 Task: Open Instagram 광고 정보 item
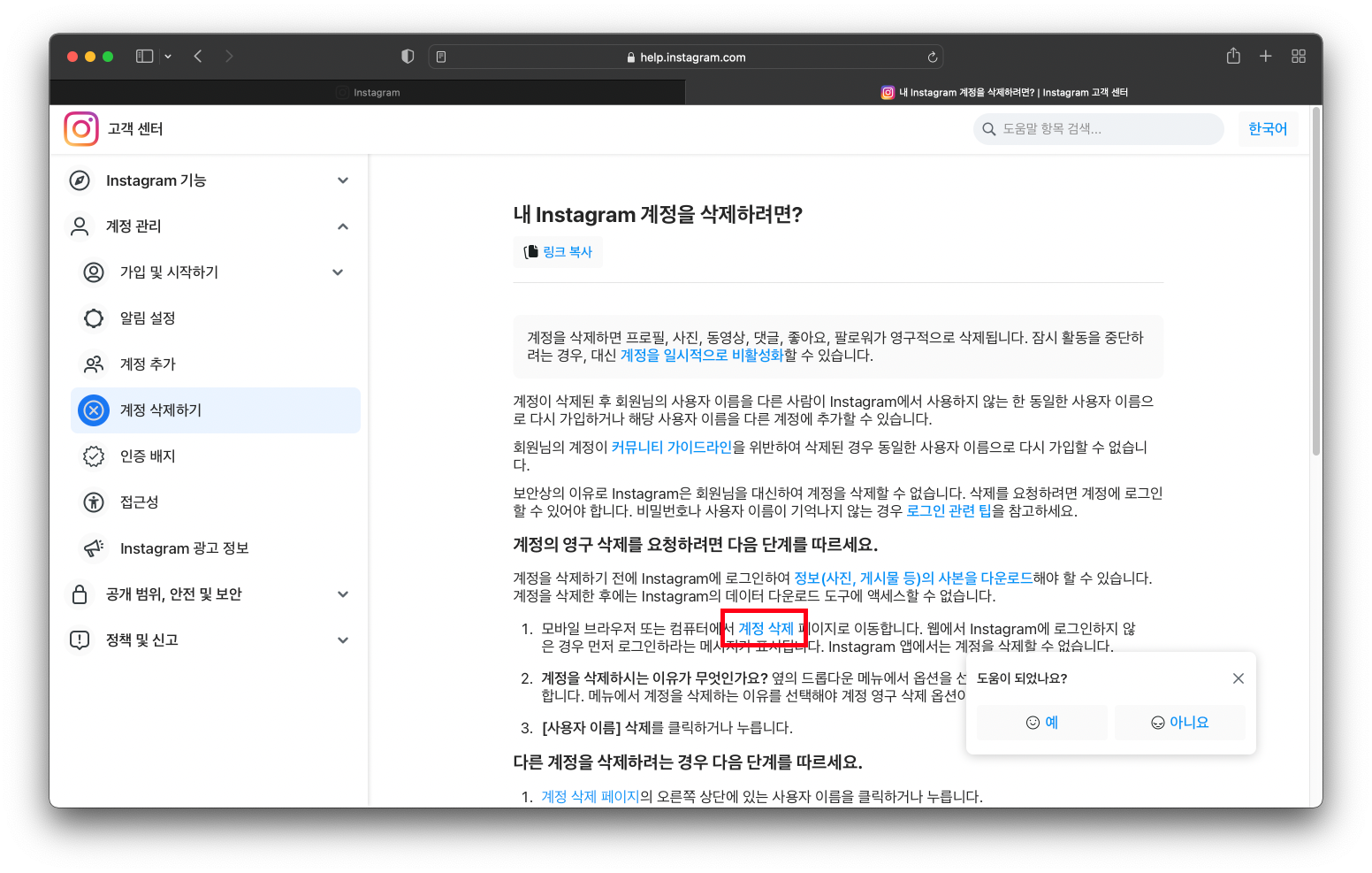click(x=216, y=548)
